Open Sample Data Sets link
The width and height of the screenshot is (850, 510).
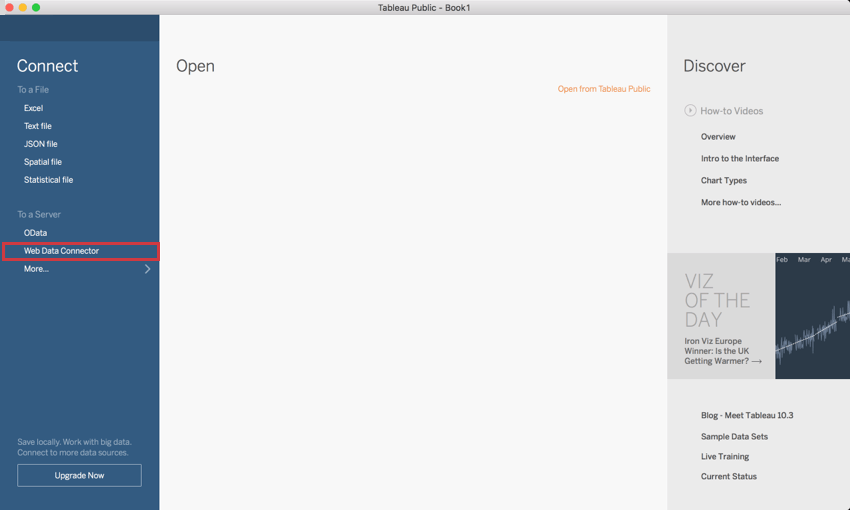735,436
